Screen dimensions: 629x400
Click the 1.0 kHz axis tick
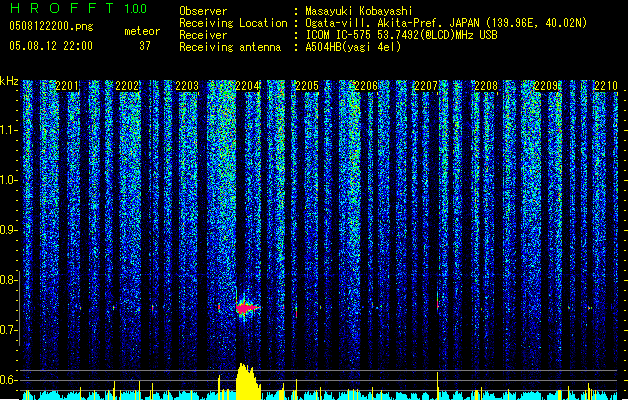[9, 180]
